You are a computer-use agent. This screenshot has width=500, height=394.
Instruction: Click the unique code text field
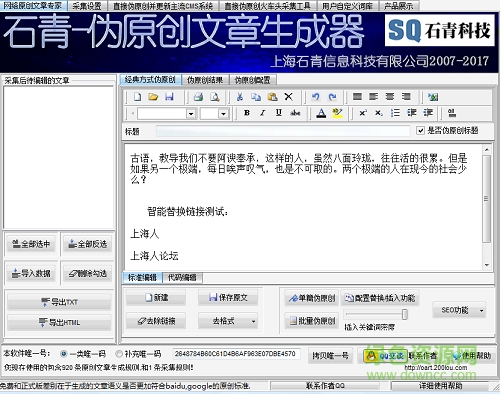(x=236, y=354)
